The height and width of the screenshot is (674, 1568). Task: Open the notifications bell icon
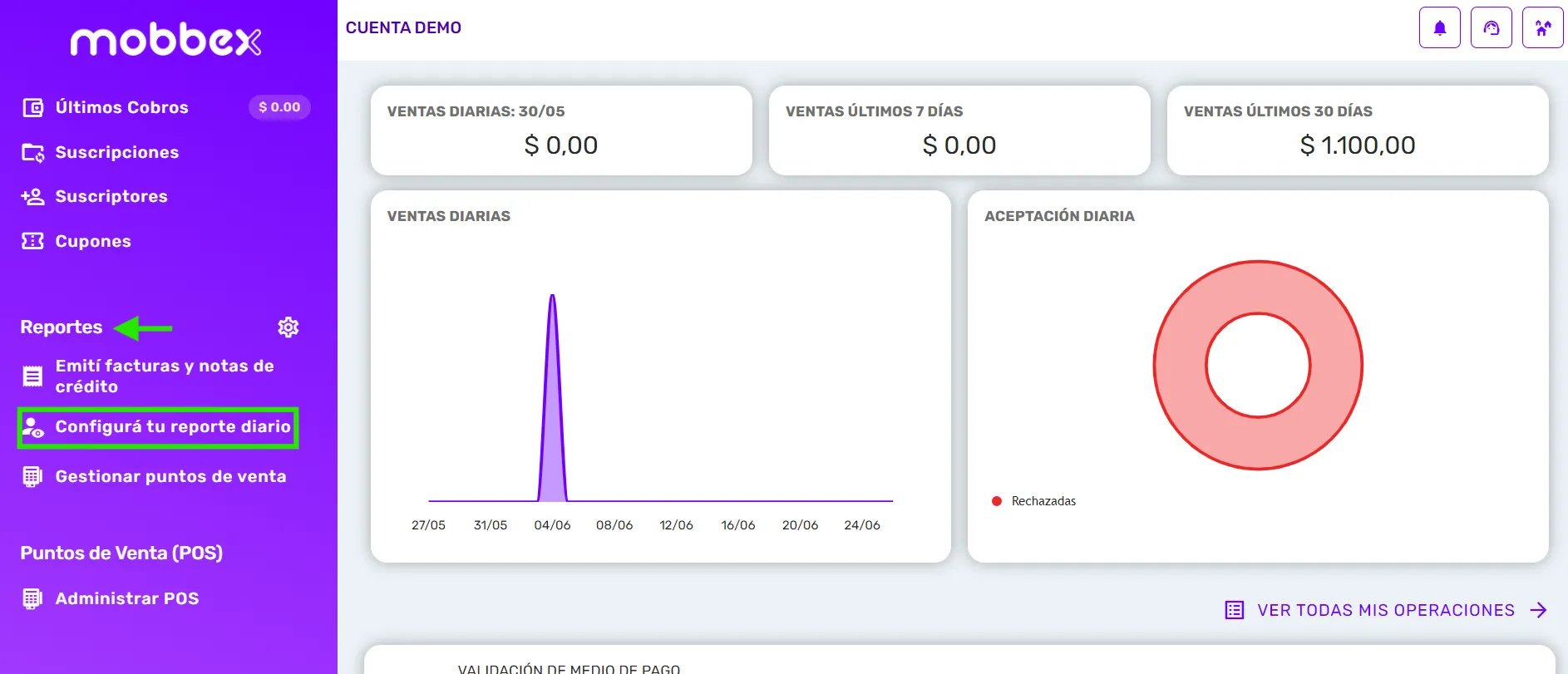(1440, 28)
